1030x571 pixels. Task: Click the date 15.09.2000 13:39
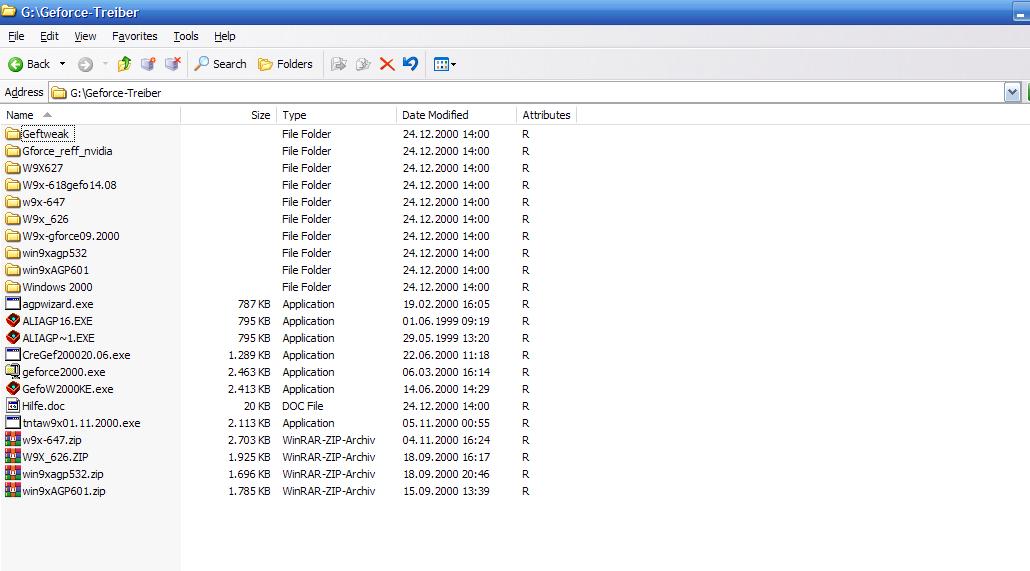pyautogui.click(x=446, y=491)
